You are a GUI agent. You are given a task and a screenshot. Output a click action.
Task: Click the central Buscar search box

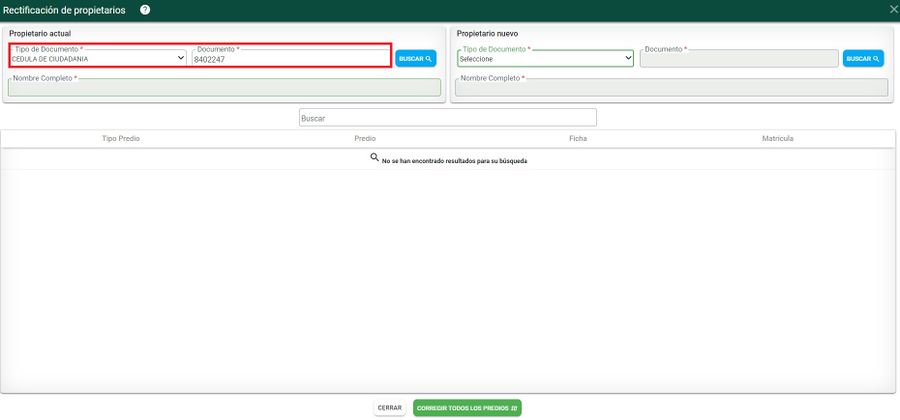tap(447, 118)
